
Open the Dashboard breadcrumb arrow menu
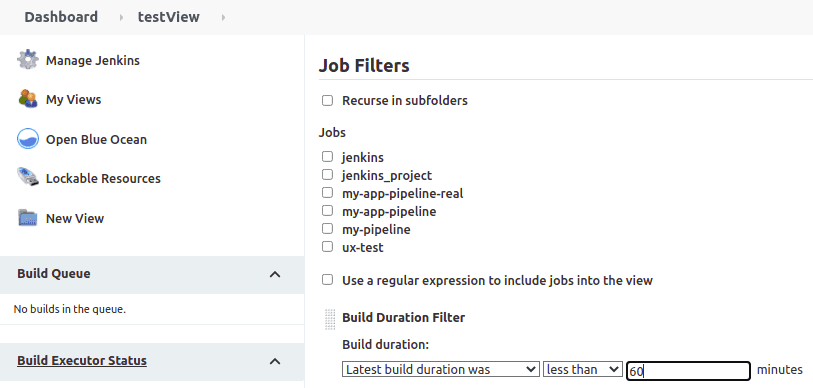coord(121,18)
